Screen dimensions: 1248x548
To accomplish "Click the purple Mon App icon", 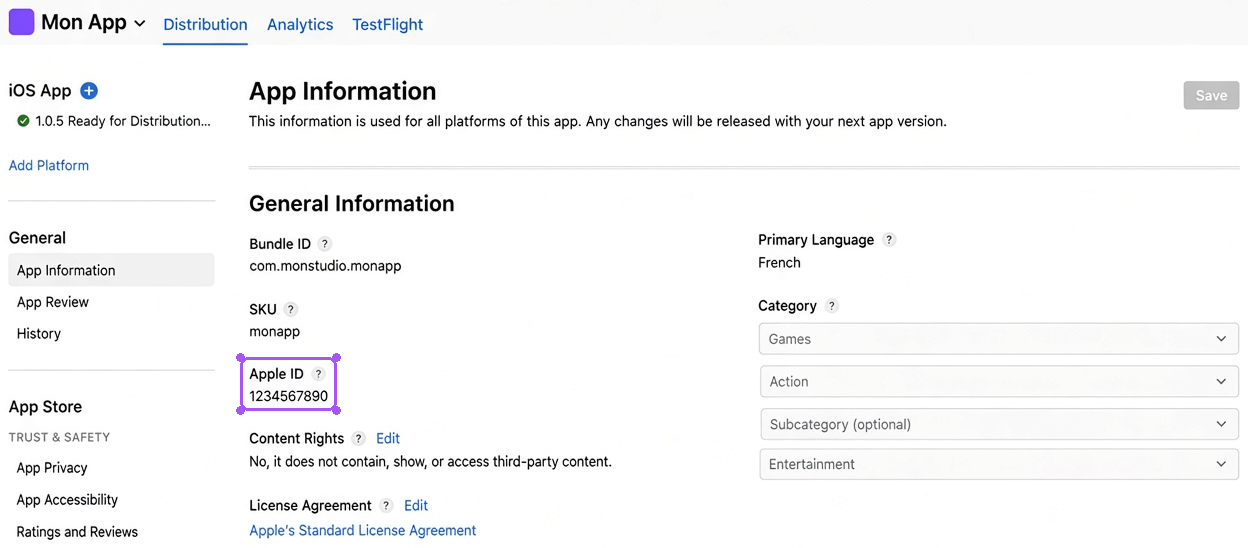I will pos(21,22).
